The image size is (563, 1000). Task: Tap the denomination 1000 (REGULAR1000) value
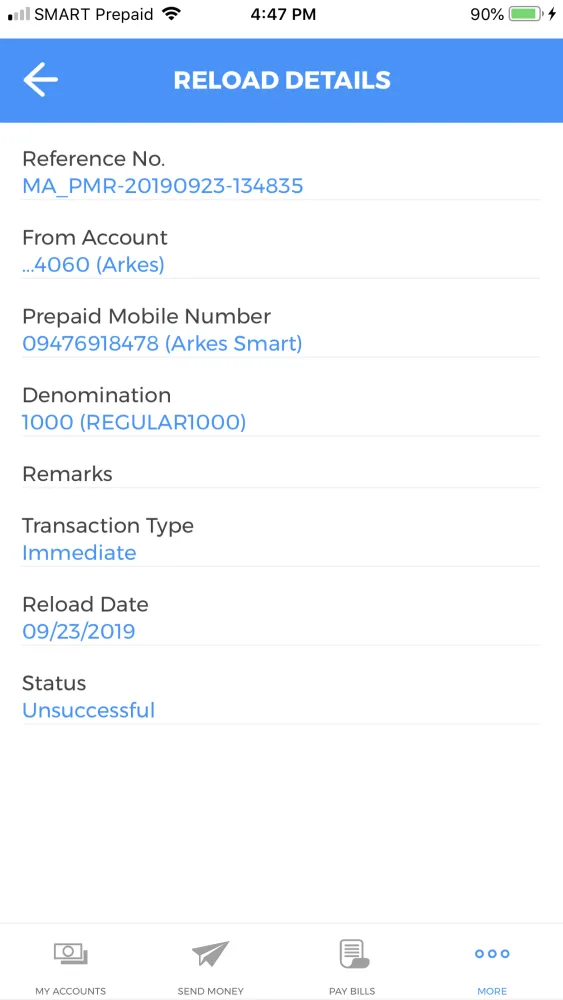(134, 422)
